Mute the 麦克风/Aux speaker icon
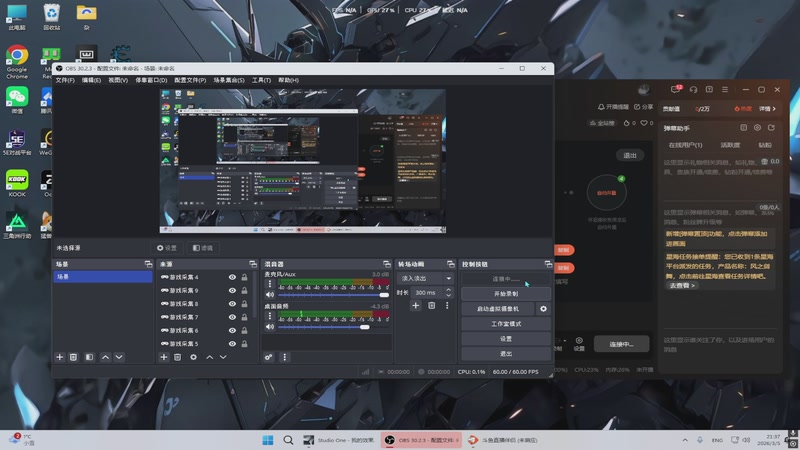 270,294
